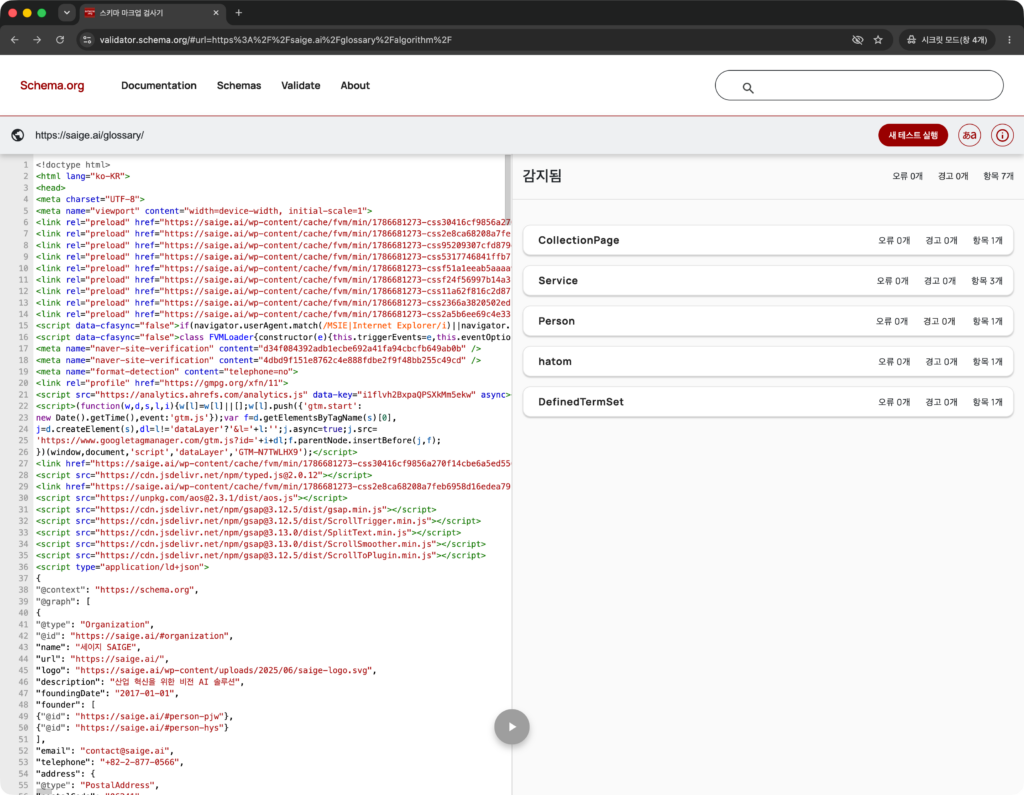The width and height of the screenshot is (1024, 795).
Task: Expand the Service result row
Action: [x=768, y=281]
